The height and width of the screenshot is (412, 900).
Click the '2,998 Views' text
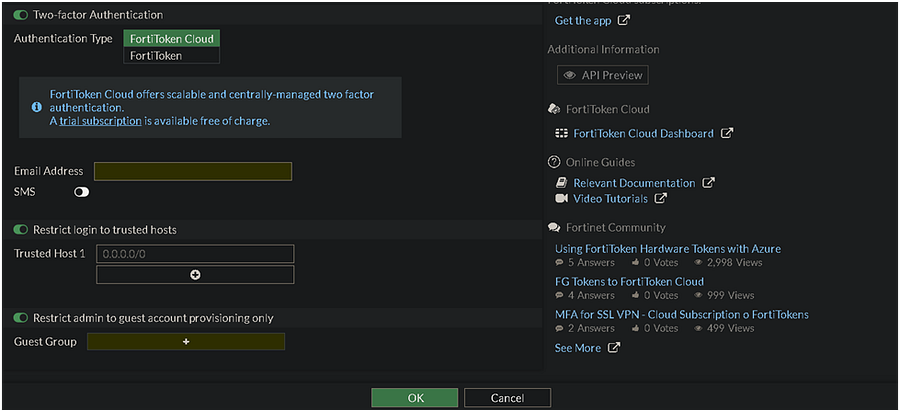[734, 262]
